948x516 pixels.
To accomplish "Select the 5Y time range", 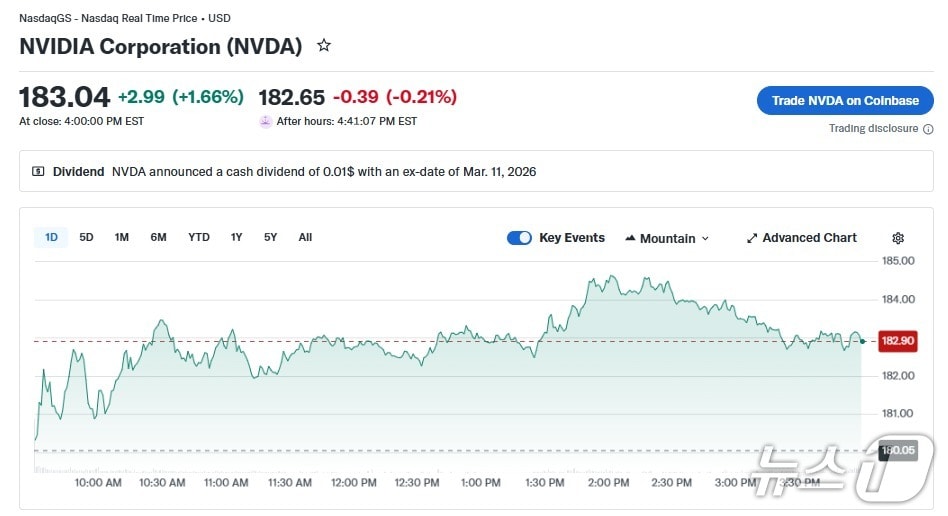I will [270, 237].
